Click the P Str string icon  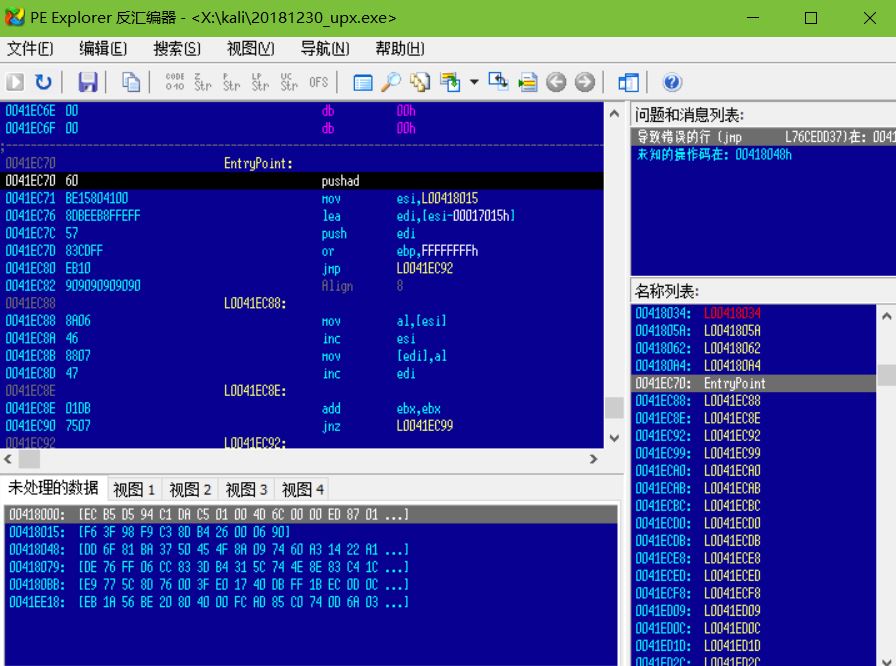click(231, 82)
